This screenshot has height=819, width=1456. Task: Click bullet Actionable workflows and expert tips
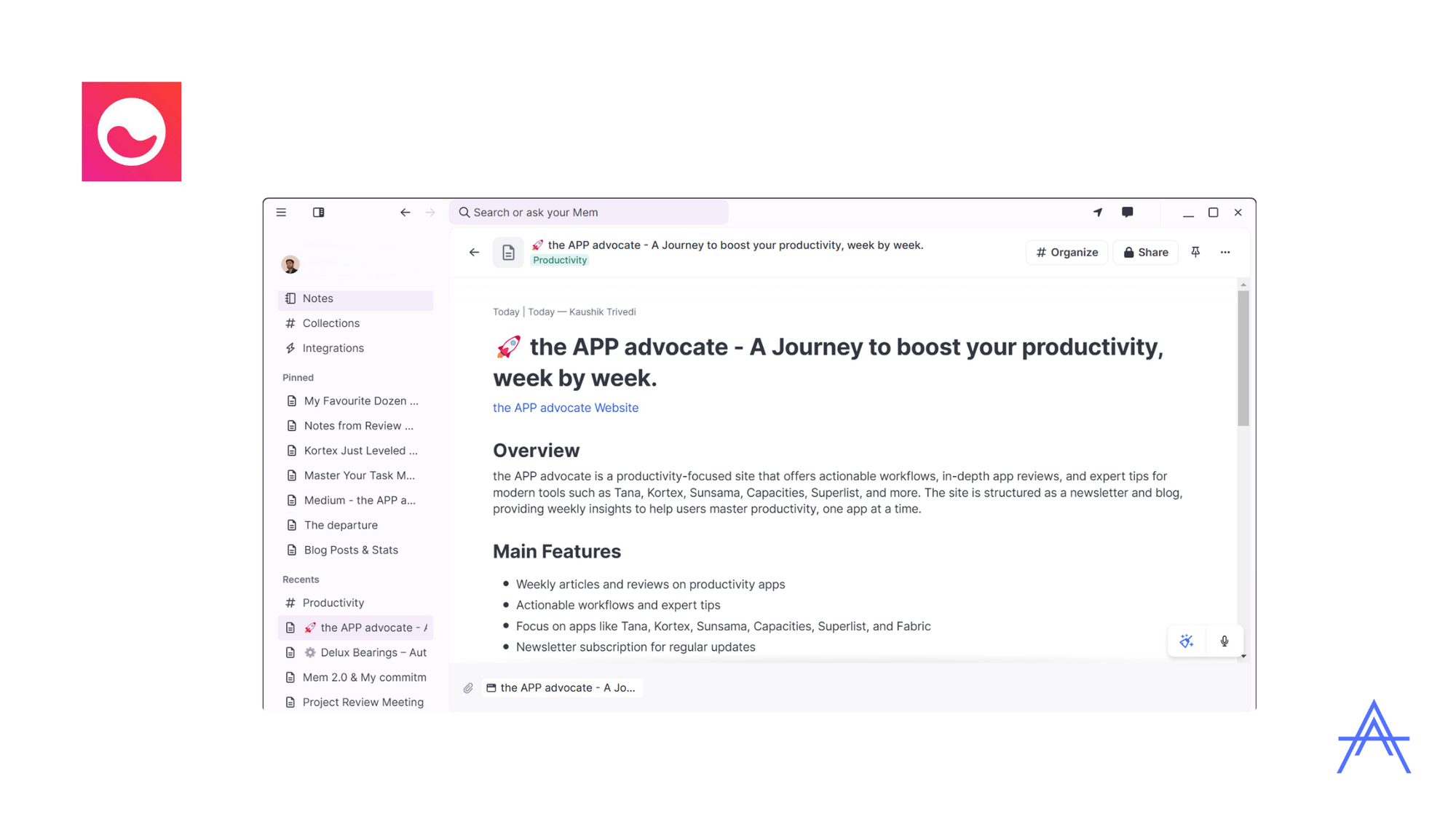click(618, 605)
